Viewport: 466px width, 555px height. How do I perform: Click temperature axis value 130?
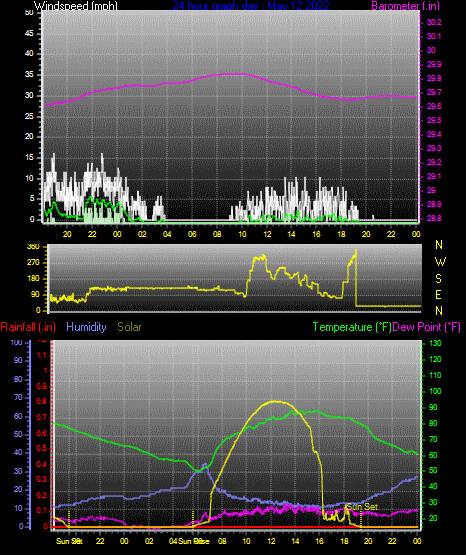(x=435, y=344)
